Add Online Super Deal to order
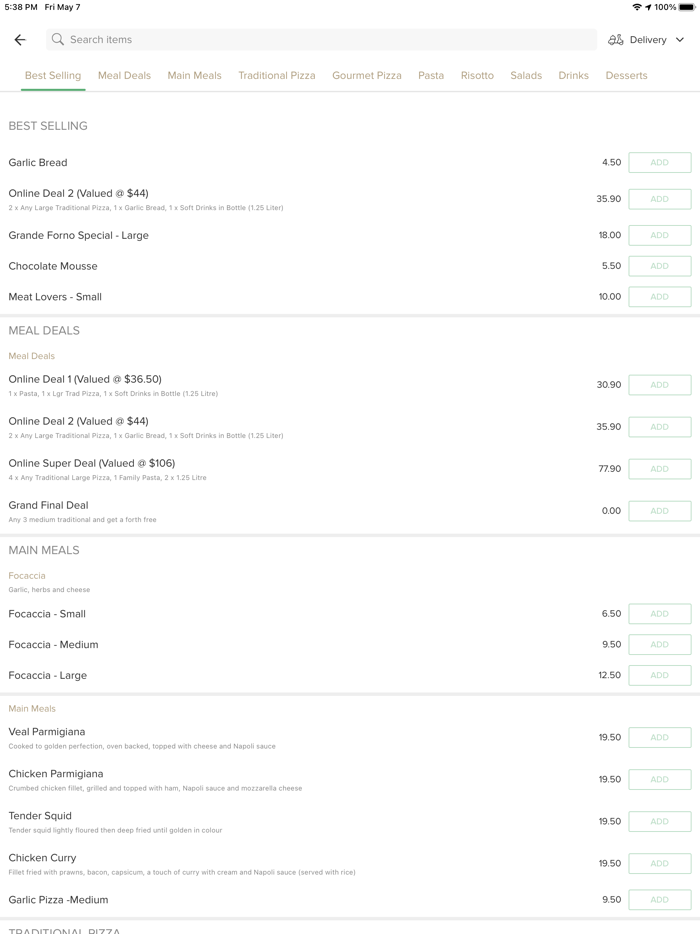Image resolution: width=700 pixels, height=934 pixels. click(x=659, y=469)
